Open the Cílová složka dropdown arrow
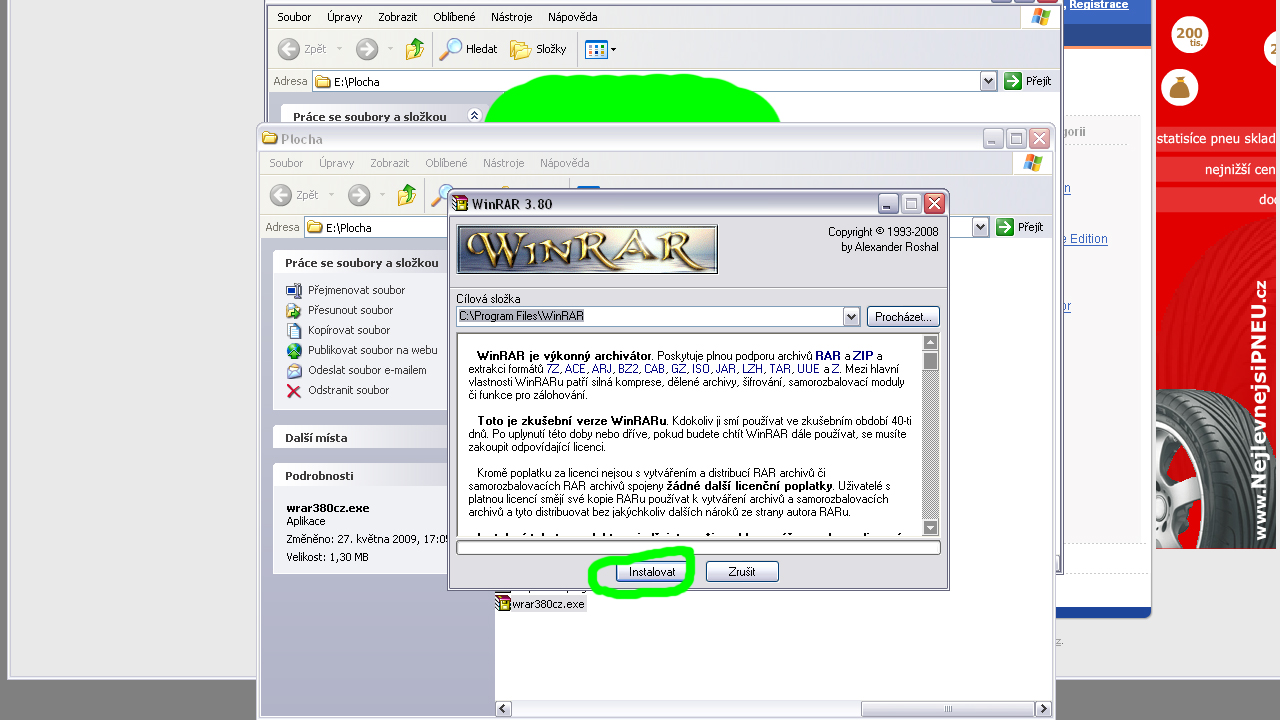The width and height of the screenshot is (1280, 720). tap(851, 317)
